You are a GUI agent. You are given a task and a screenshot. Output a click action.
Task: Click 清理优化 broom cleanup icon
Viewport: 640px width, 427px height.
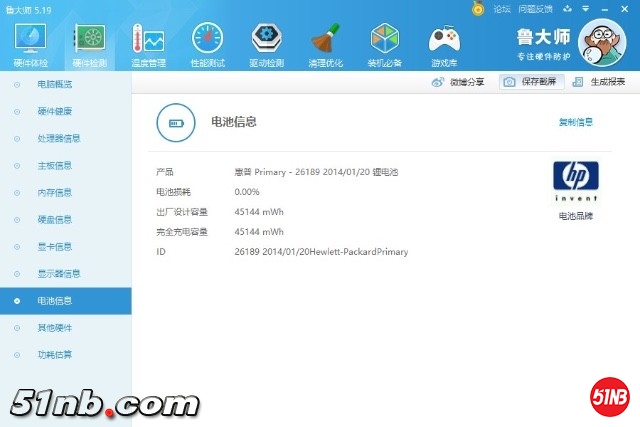(x=326, y=44)
